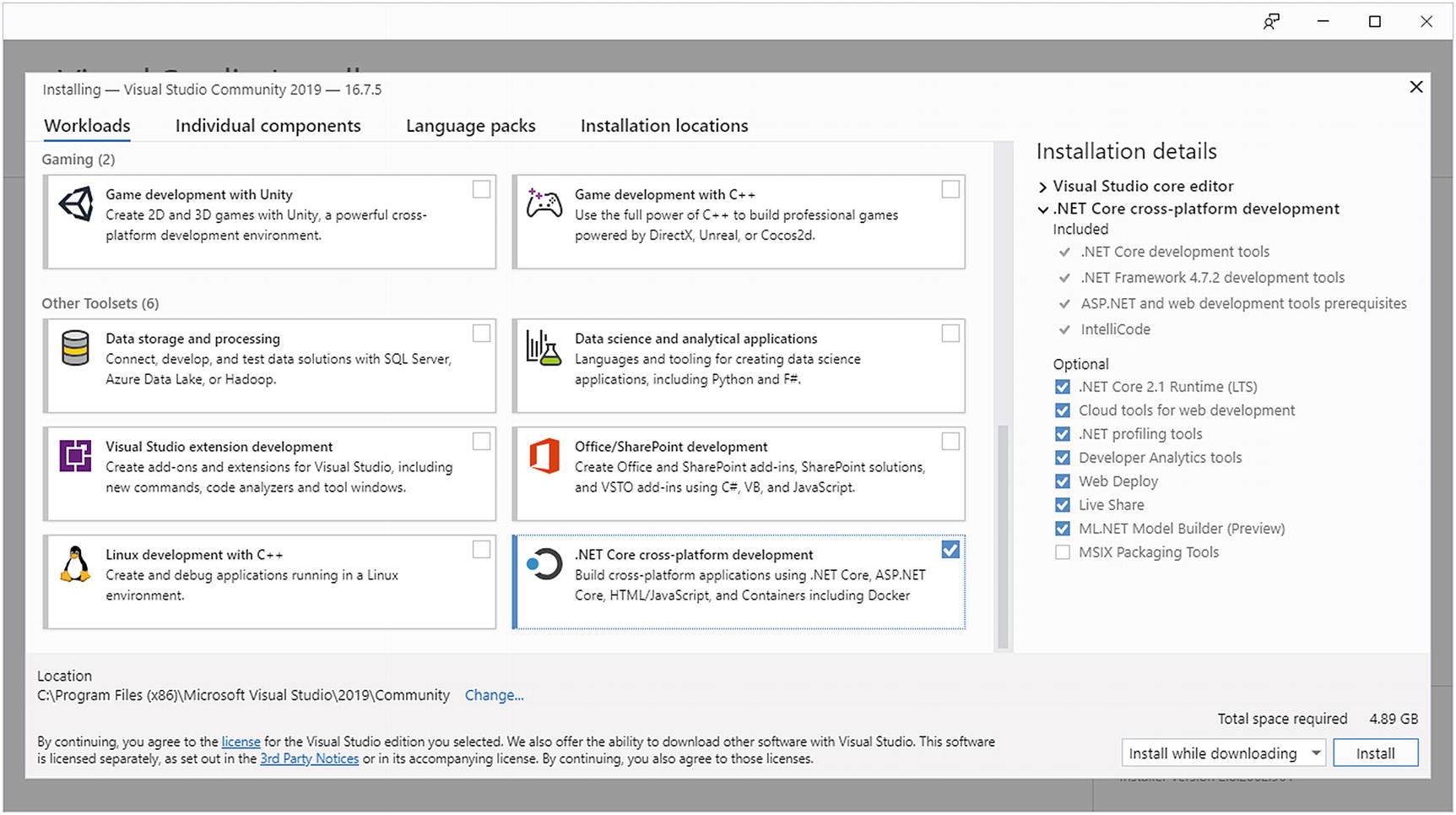Click the database cylinder icon for Data storage
Screen dimensions: 1456x815
click(75, 348)
